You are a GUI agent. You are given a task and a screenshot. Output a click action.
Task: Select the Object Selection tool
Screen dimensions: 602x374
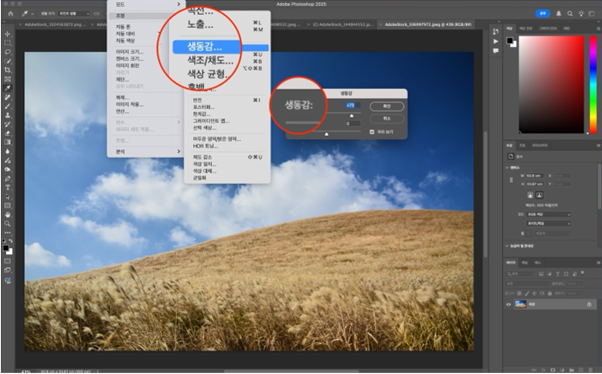[7, 61]
